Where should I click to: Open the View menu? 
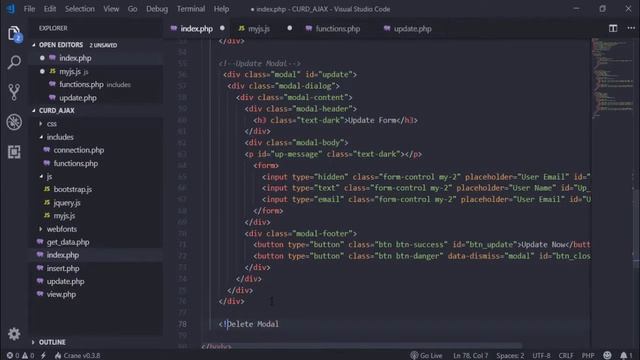[111, 9]
